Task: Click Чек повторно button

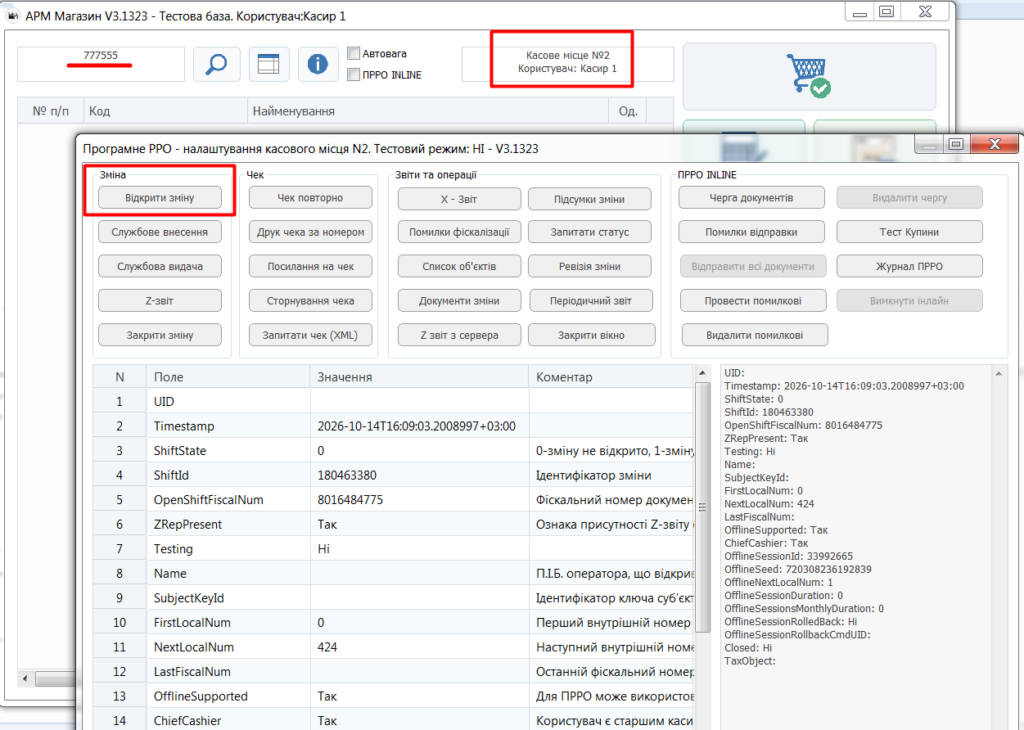Action: [310, 198]
